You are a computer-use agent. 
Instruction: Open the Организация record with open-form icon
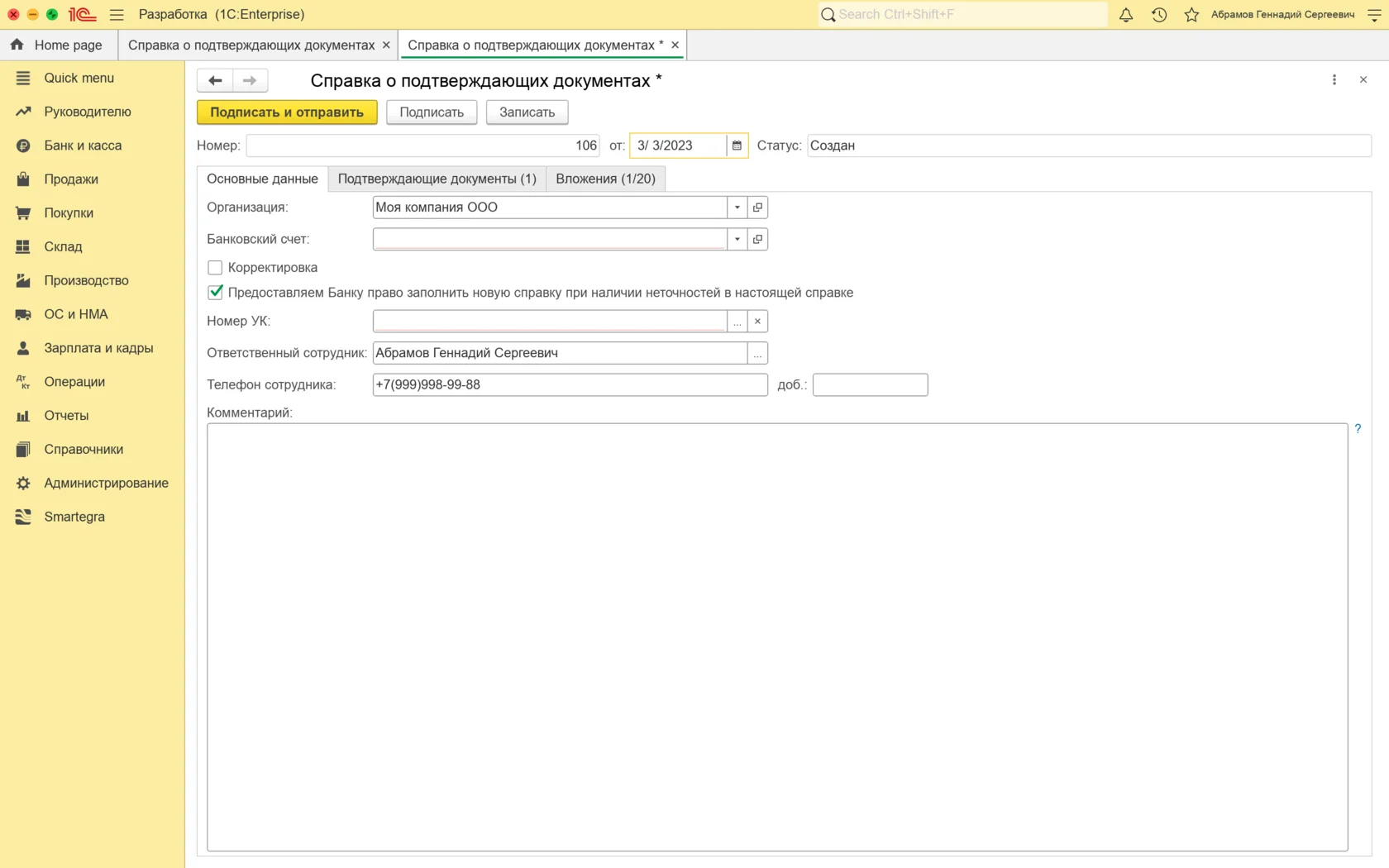coord(757,207)
